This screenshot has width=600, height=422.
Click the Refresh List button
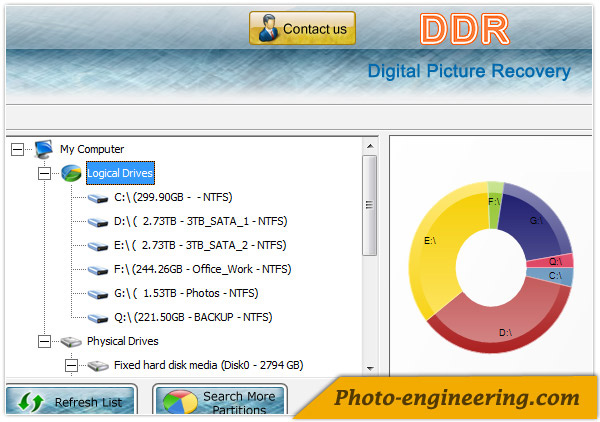71,400
